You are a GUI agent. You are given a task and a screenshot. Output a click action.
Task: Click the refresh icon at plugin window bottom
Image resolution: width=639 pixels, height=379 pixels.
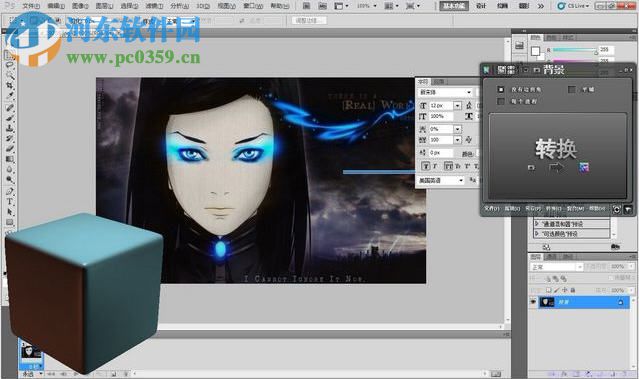pos(617,209)
